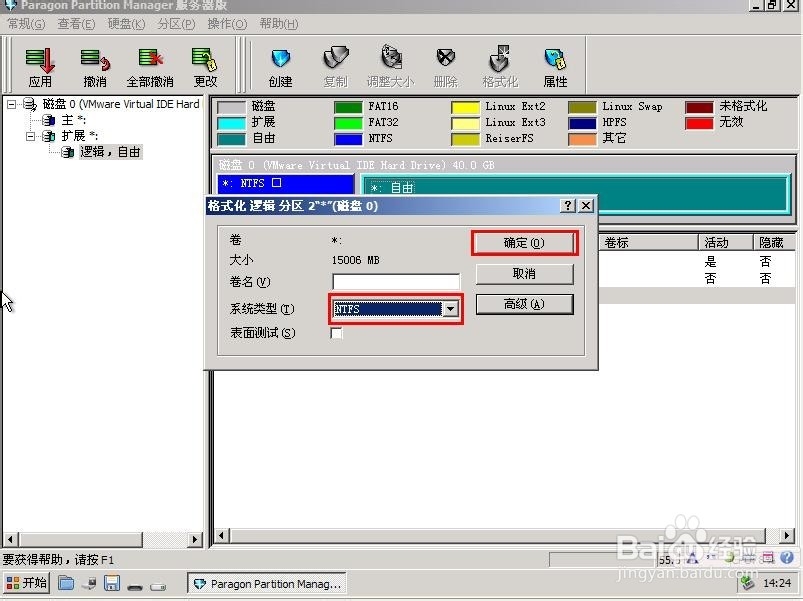Collapse the Disk 0 tree node
Viewport: 803px width, 601px height.
[11, 104]
